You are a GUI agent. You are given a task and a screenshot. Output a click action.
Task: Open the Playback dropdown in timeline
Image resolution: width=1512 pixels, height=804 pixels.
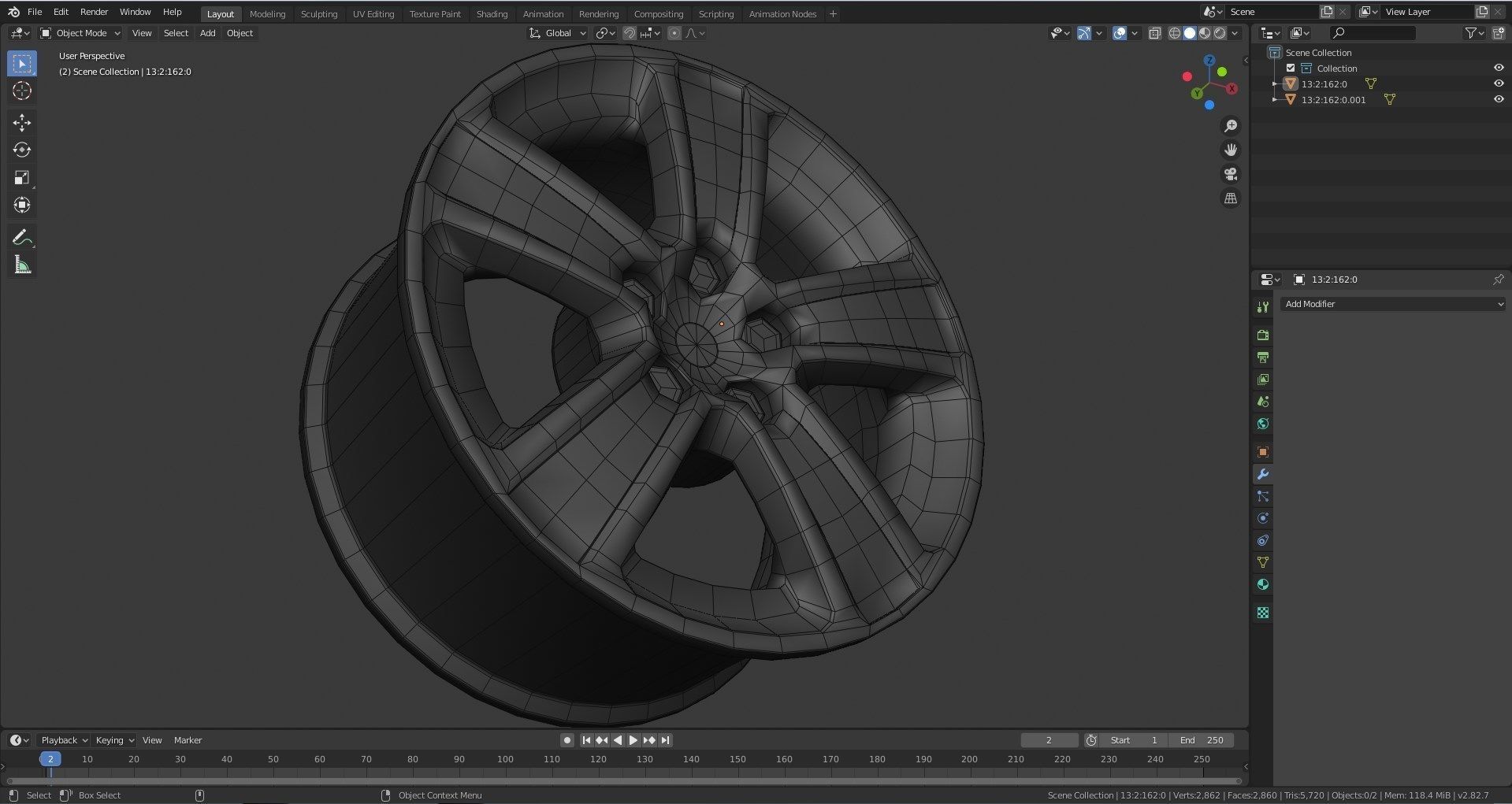pos(64,740)
